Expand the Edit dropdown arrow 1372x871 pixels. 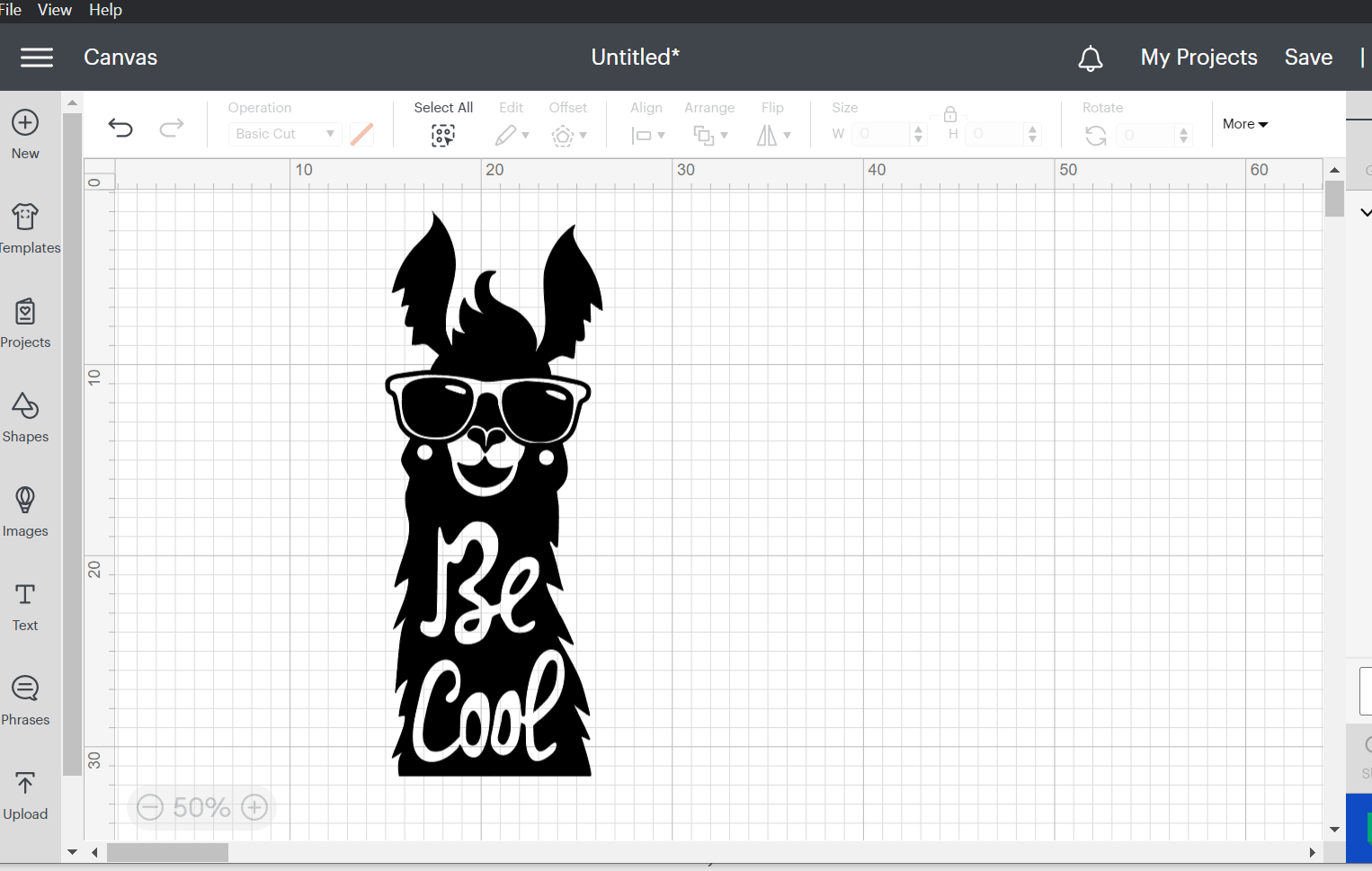pyautogui.click(x=526, y=136)
